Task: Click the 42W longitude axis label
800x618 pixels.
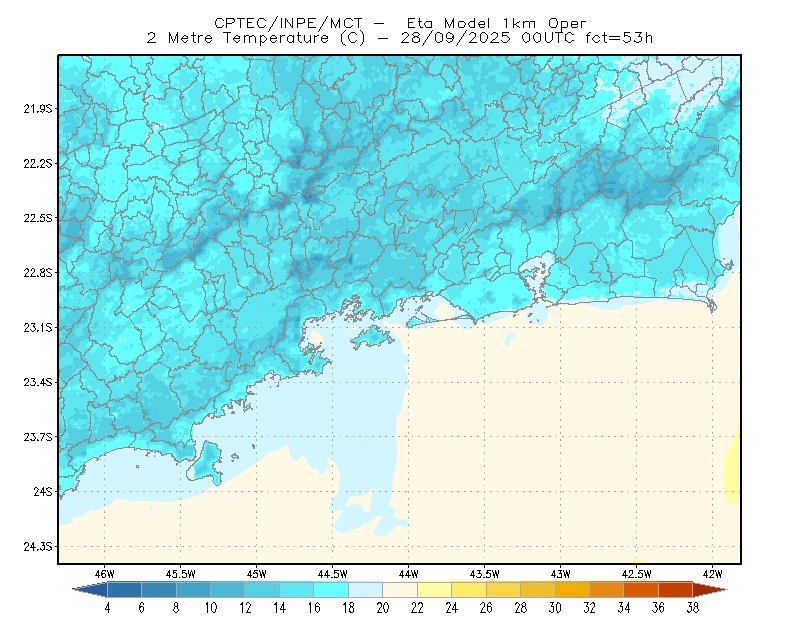Action: (712, 574)
